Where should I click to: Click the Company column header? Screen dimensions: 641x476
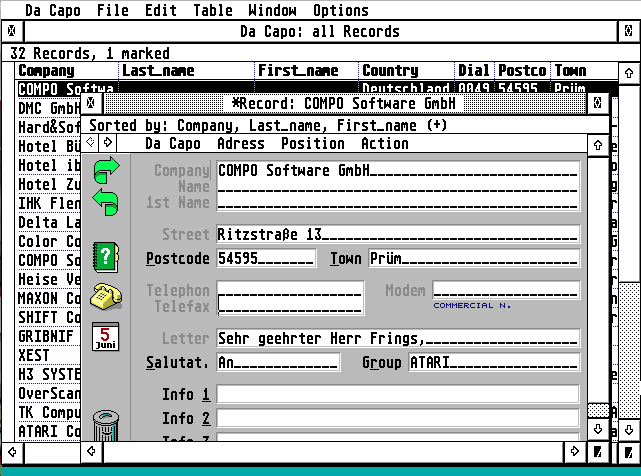coord(67,71)
